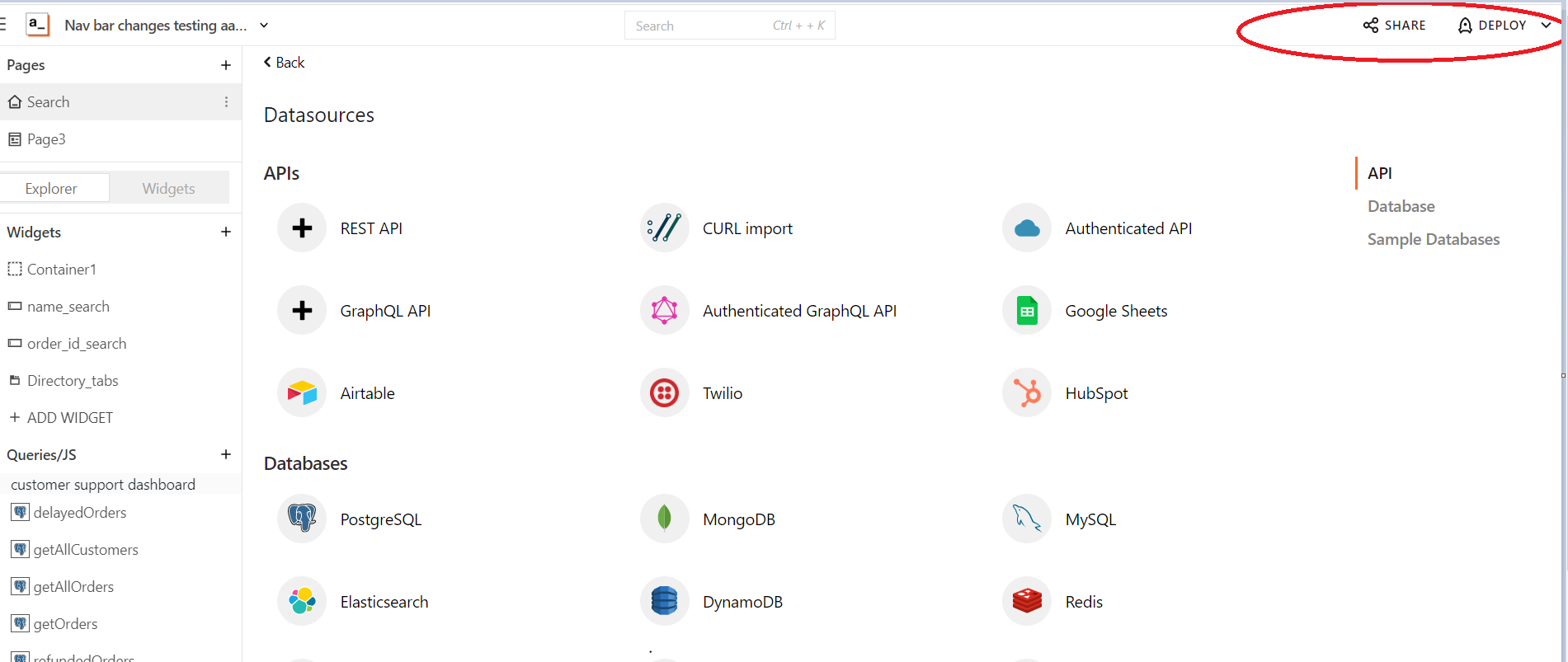Image resolution: width=1568 pixels, height=662 pixels.
Task: Click customer support dashboard datasource group
Action: [x=120, y=485]
